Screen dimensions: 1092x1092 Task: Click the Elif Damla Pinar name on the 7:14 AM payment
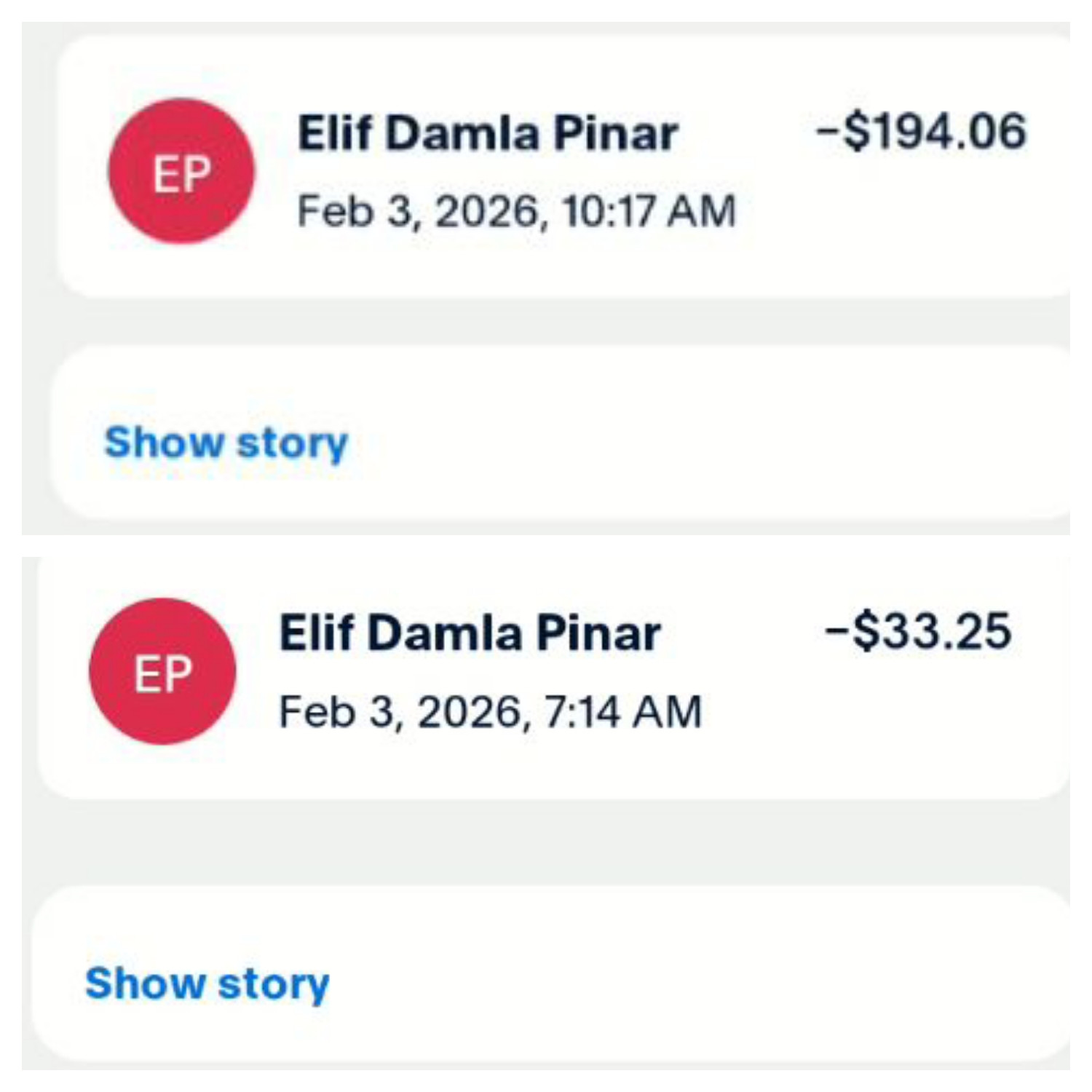[x=470, y=633]
